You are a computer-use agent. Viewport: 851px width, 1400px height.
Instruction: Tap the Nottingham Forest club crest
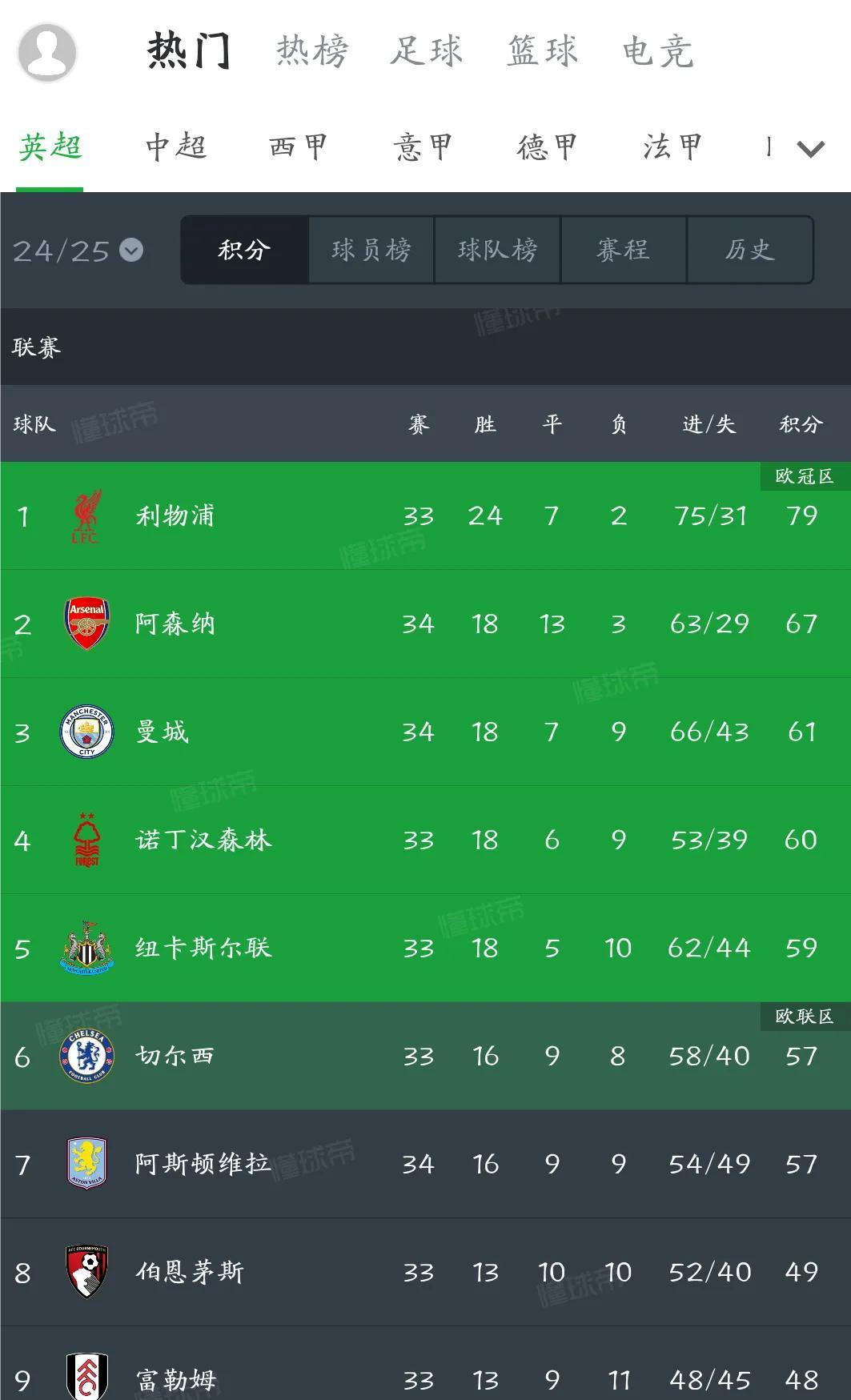click(86, 840)
